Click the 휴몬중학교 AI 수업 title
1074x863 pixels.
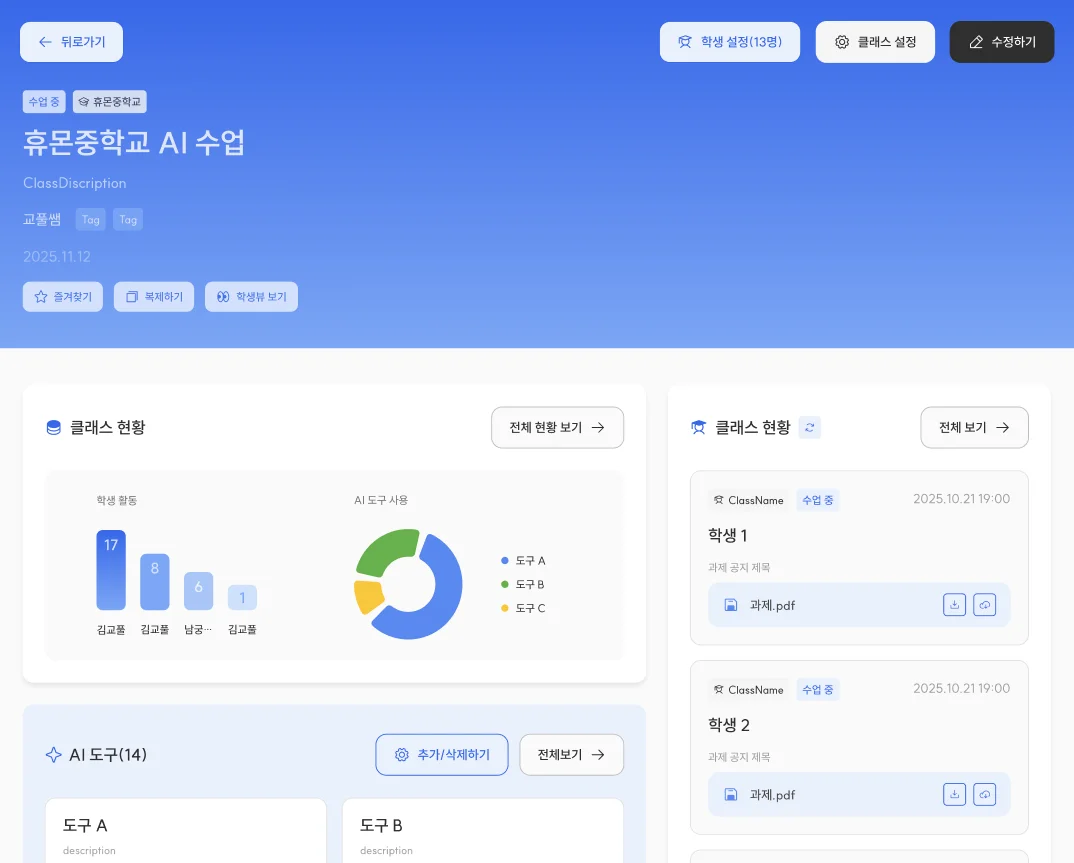coord(134,142)
